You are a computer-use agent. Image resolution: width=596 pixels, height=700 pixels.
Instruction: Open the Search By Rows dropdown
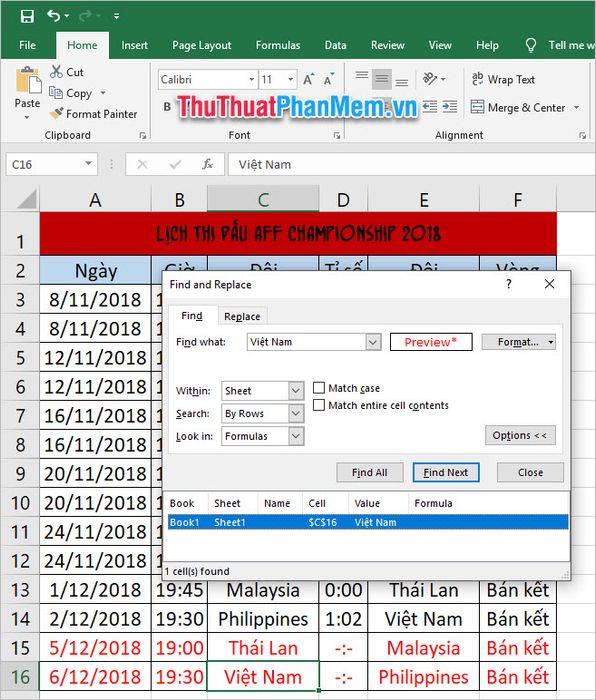pyautogui.click(x=296, y=413)
